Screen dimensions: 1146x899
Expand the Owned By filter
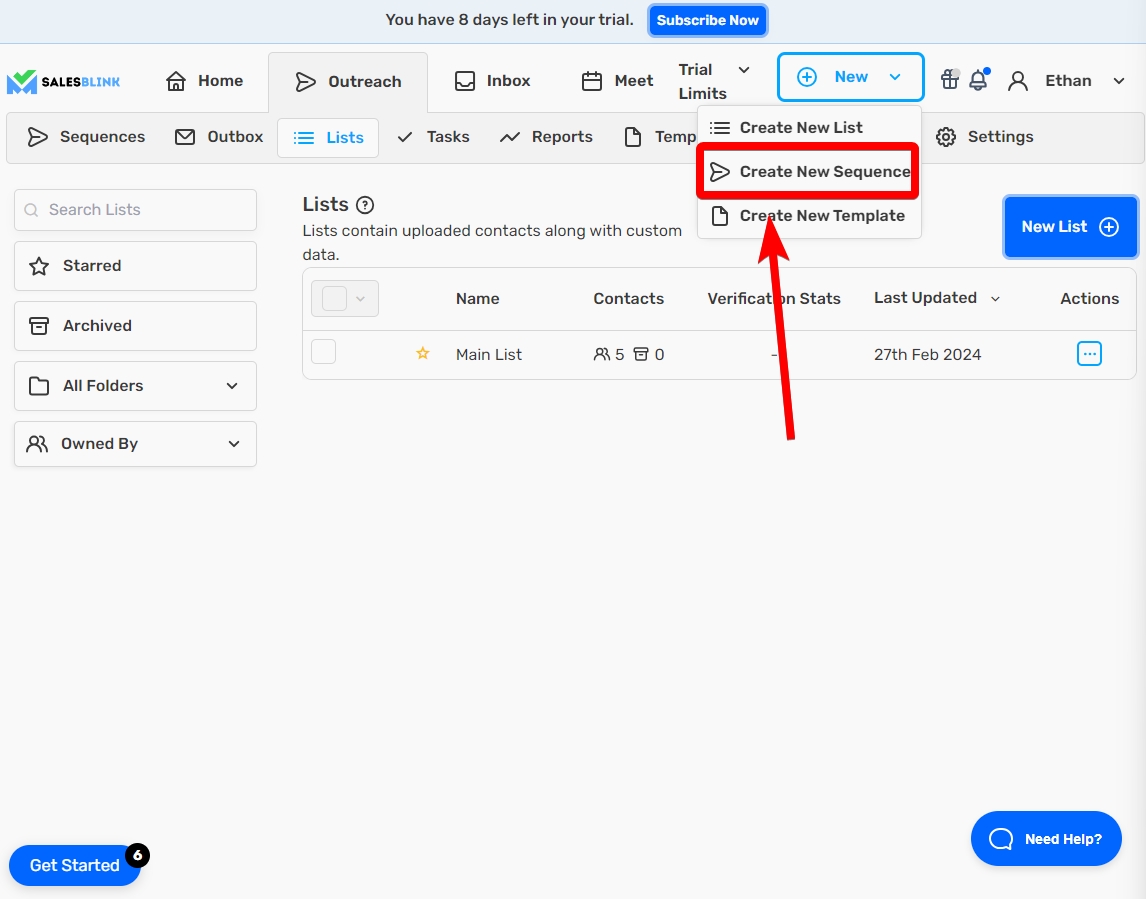135,444
